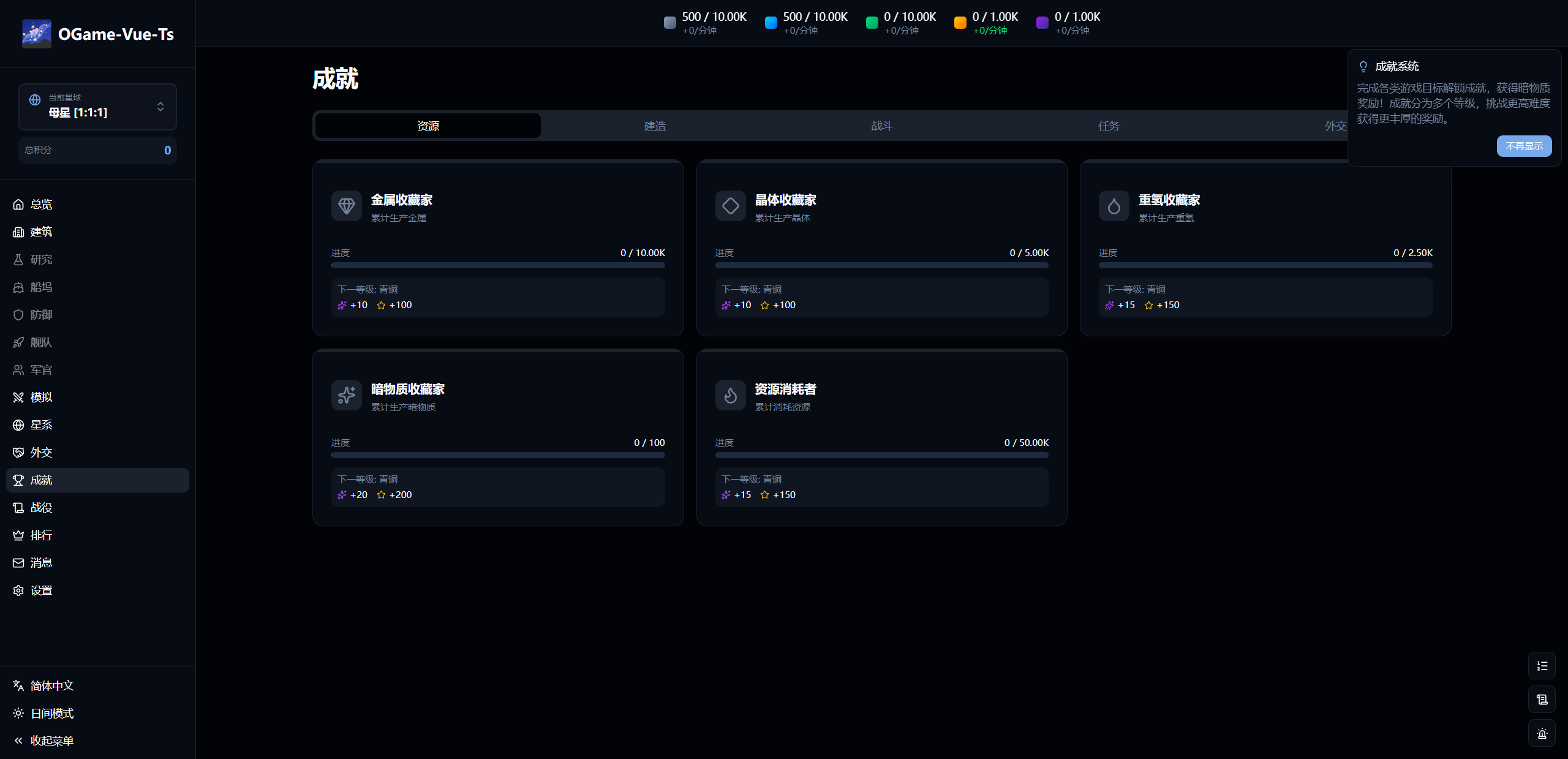Open the 星系 (Galaxy) view

[x=41, y=425]
